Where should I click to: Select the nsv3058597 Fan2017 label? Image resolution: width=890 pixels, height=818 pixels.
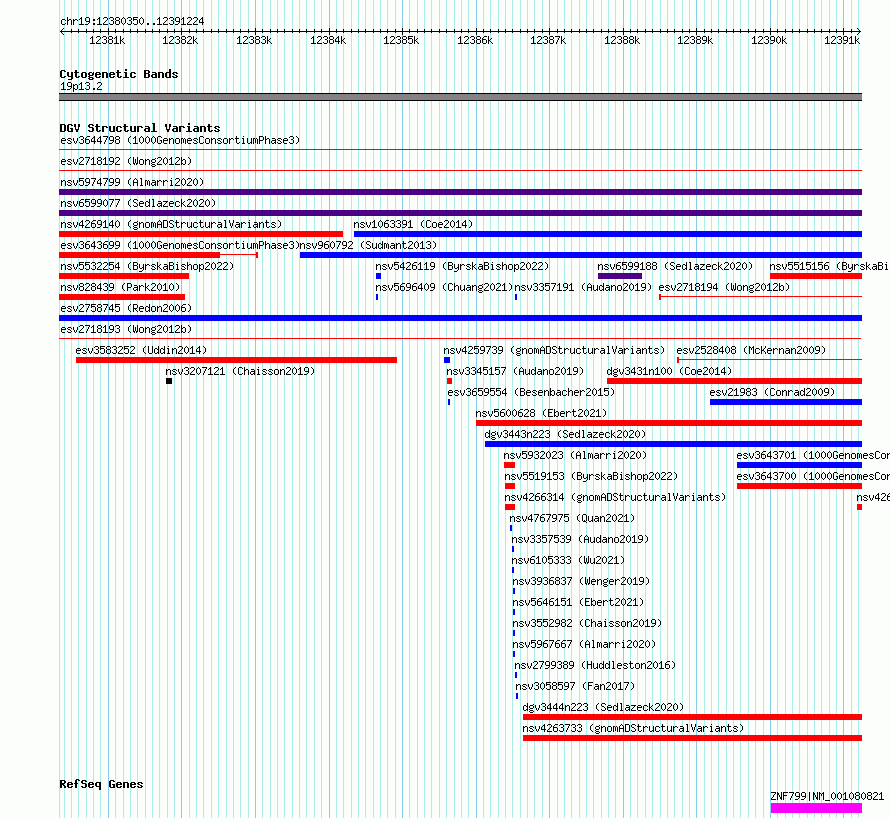point(575,686)
